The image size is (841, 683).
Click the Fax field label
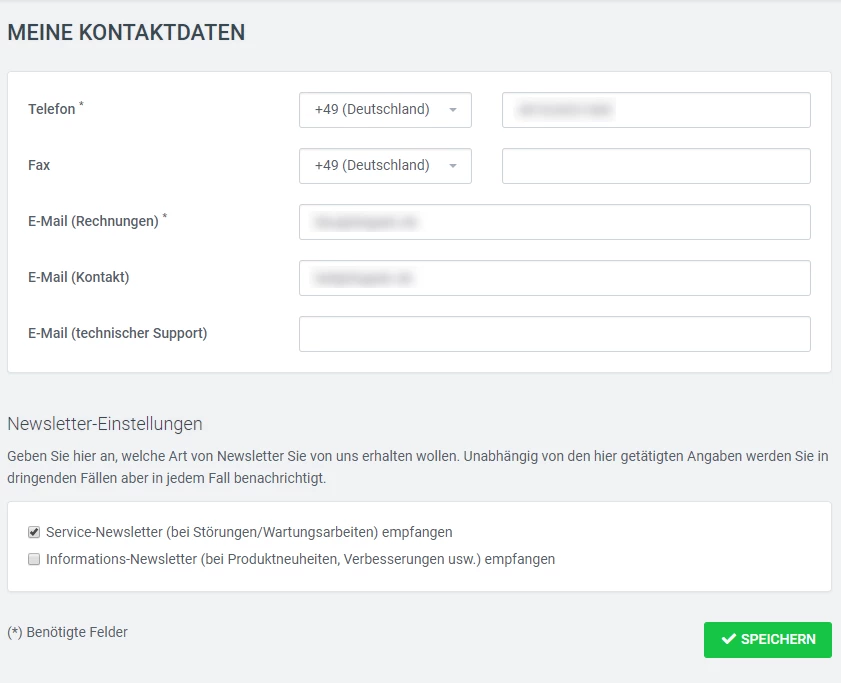39,166
